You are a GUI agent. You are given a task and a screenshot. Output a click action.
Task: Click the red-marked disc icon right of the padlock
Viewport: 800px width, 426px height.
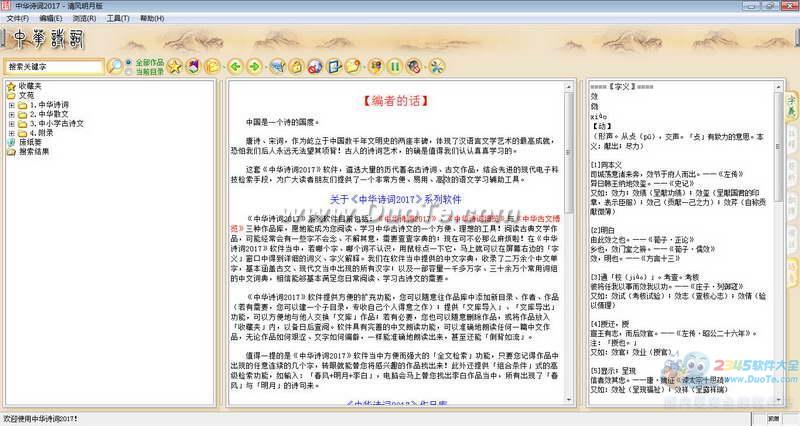[315, 66]
